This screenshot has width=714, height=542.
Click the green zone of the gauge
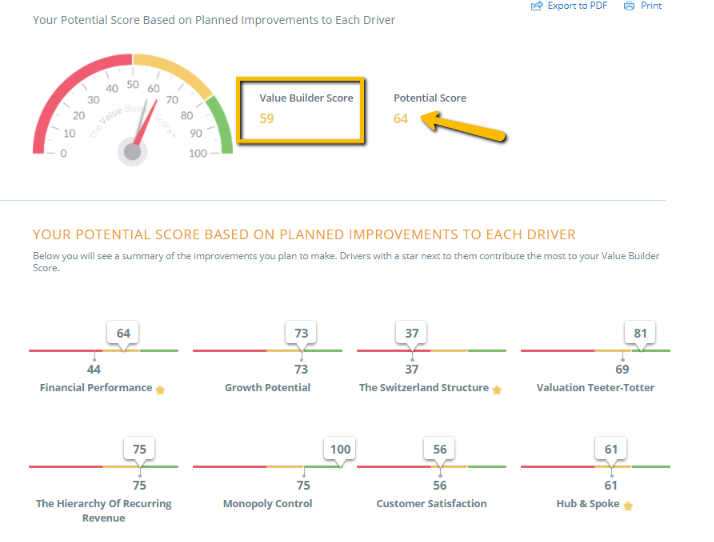(x=222, y=125)
